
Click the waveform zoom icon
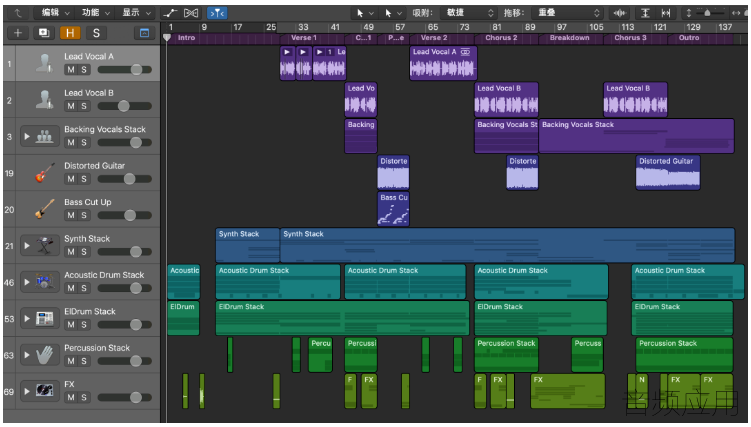tap(620, 13)
